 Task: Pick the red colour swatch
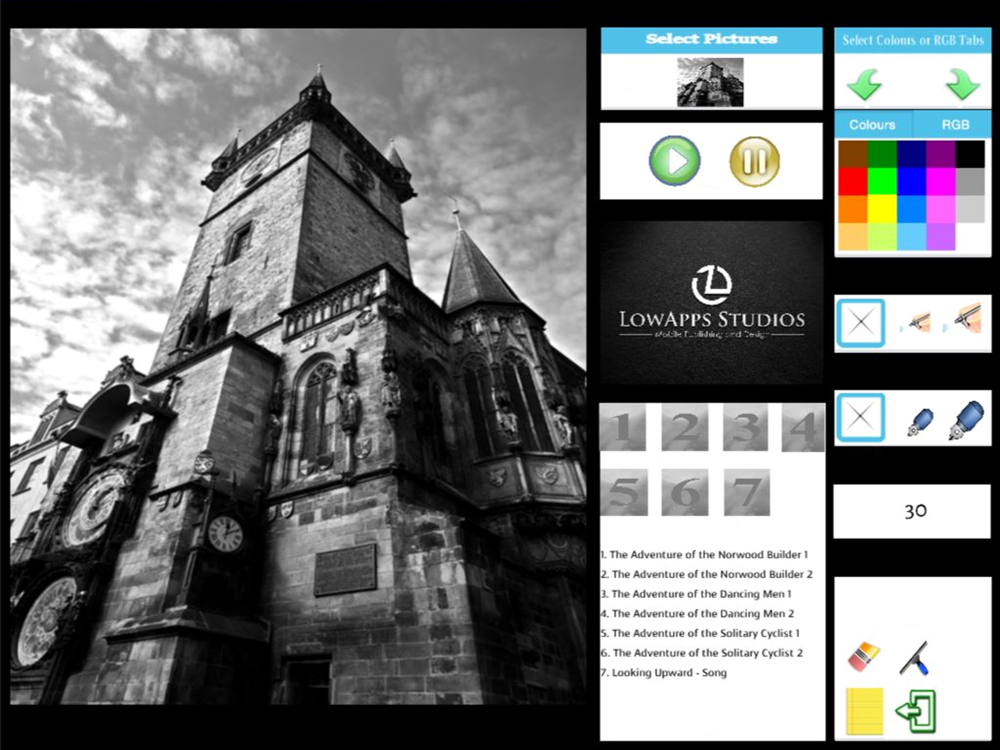pos(853,182)
